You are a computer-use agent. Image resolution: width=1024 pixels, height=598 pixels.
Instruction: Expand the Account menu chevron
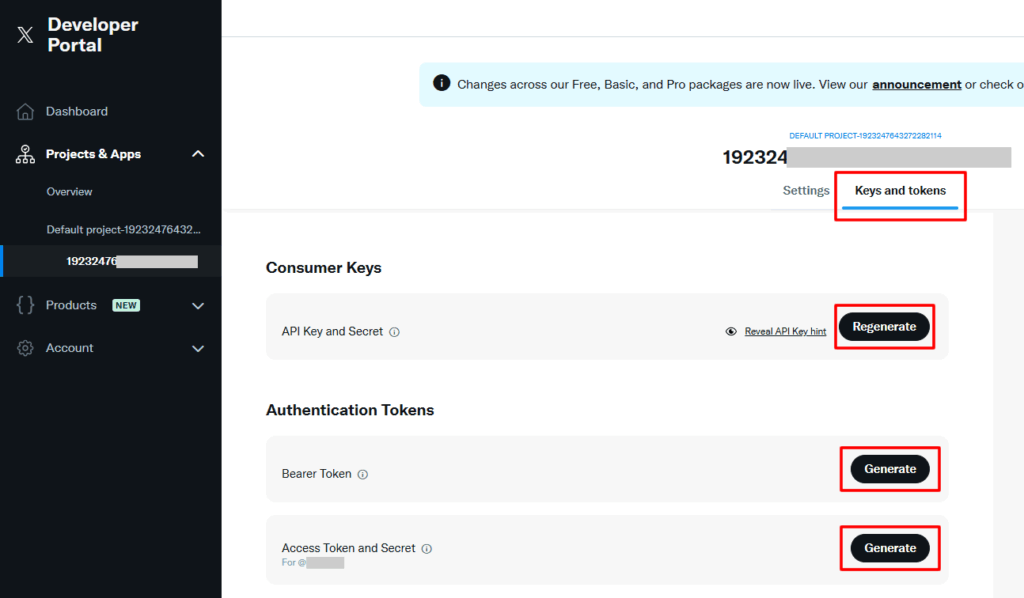(198, 349)
